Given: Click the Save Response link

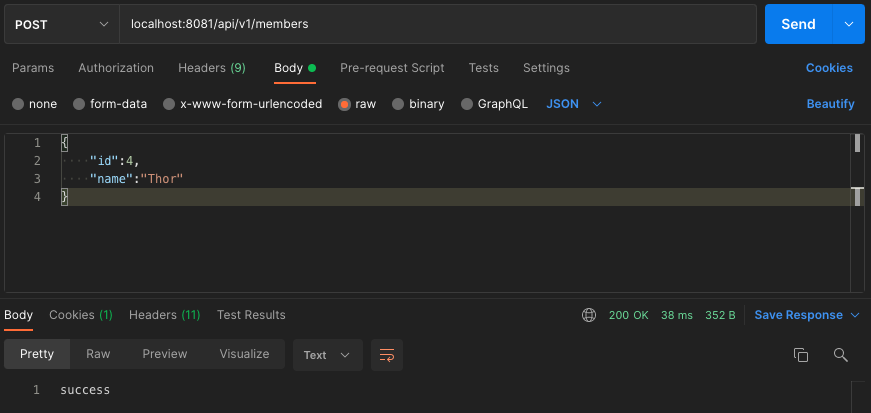Looking at the screenshot, I should tap(798, 315).
